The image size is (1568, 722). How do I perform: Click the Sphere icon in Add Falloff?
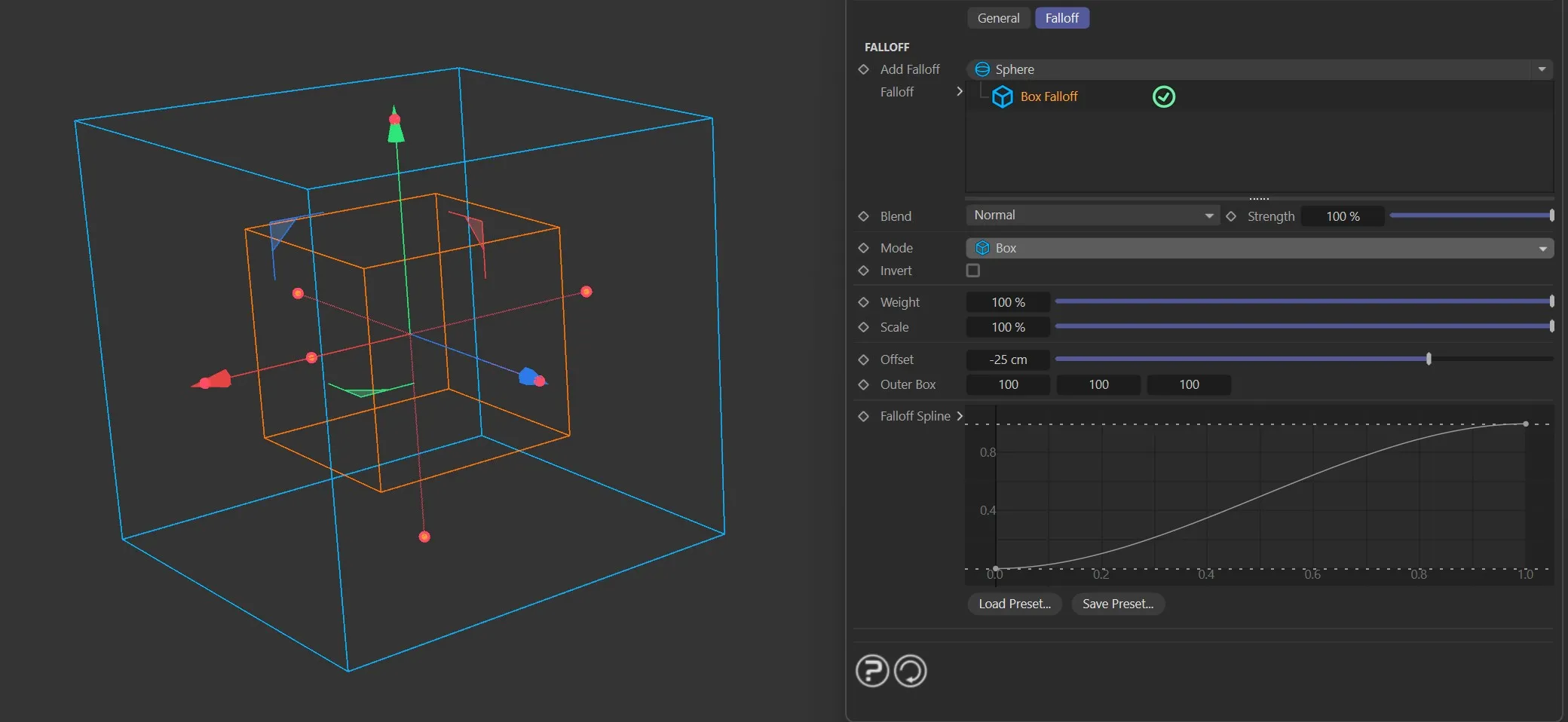pyautogui.click(x=982, y=69)
